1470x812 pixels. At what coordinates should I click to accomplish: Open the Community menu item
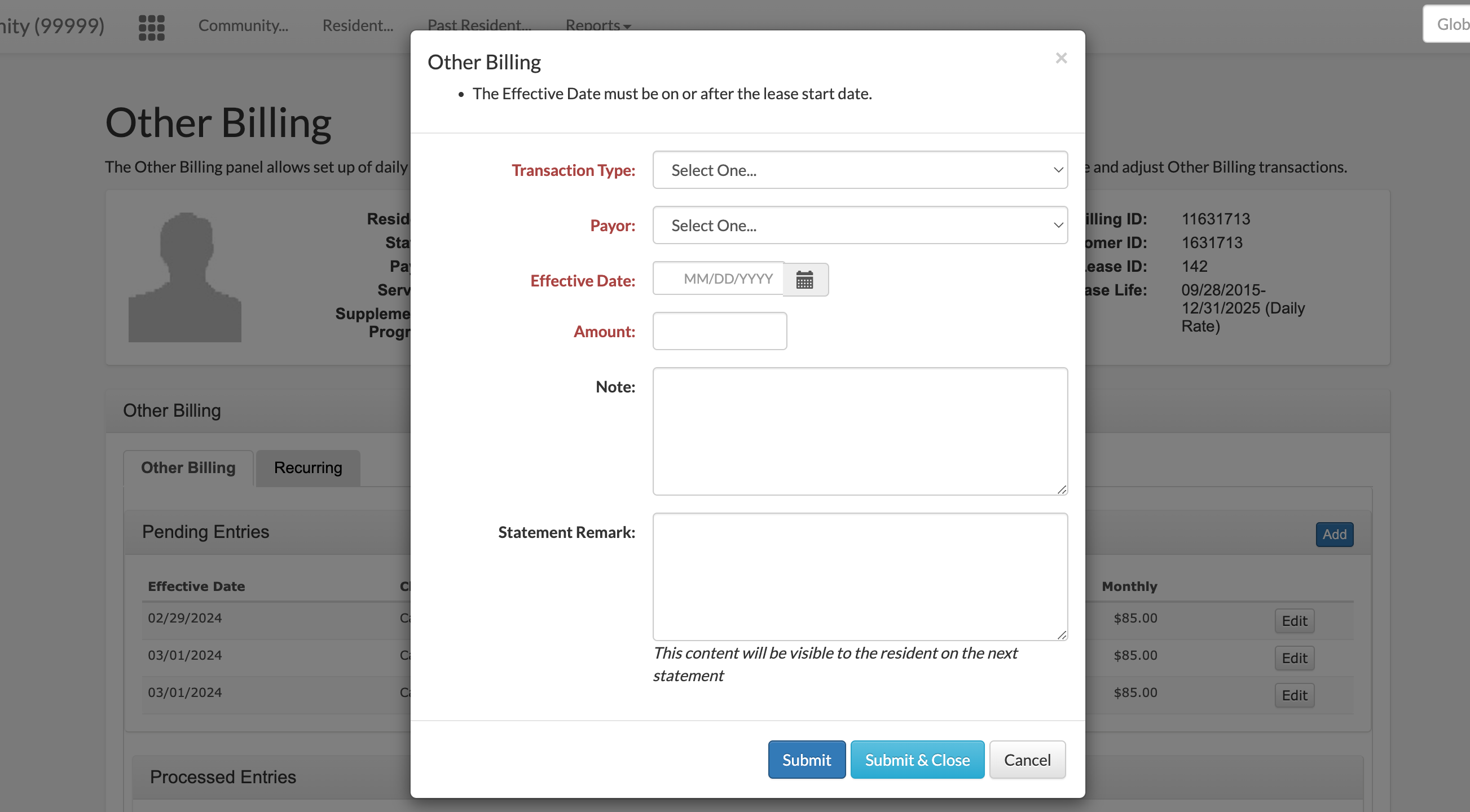[x=243, y=25]
